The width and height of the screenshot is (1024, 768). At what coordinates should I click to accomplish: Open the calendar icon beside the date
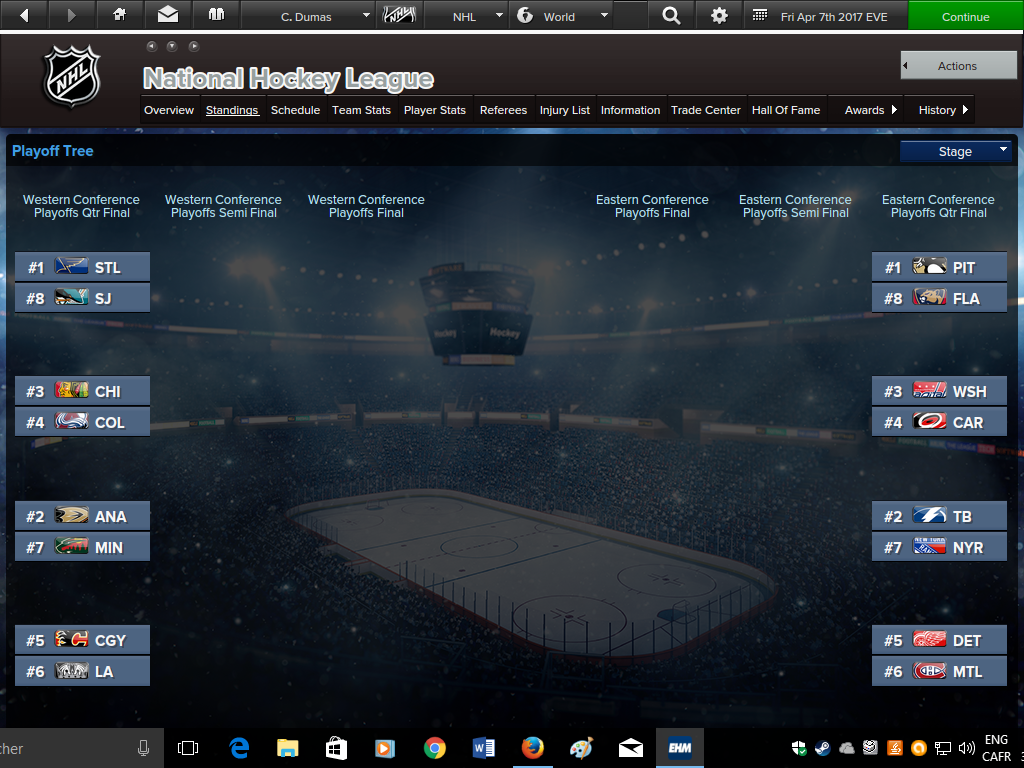[x=760, y=16]
